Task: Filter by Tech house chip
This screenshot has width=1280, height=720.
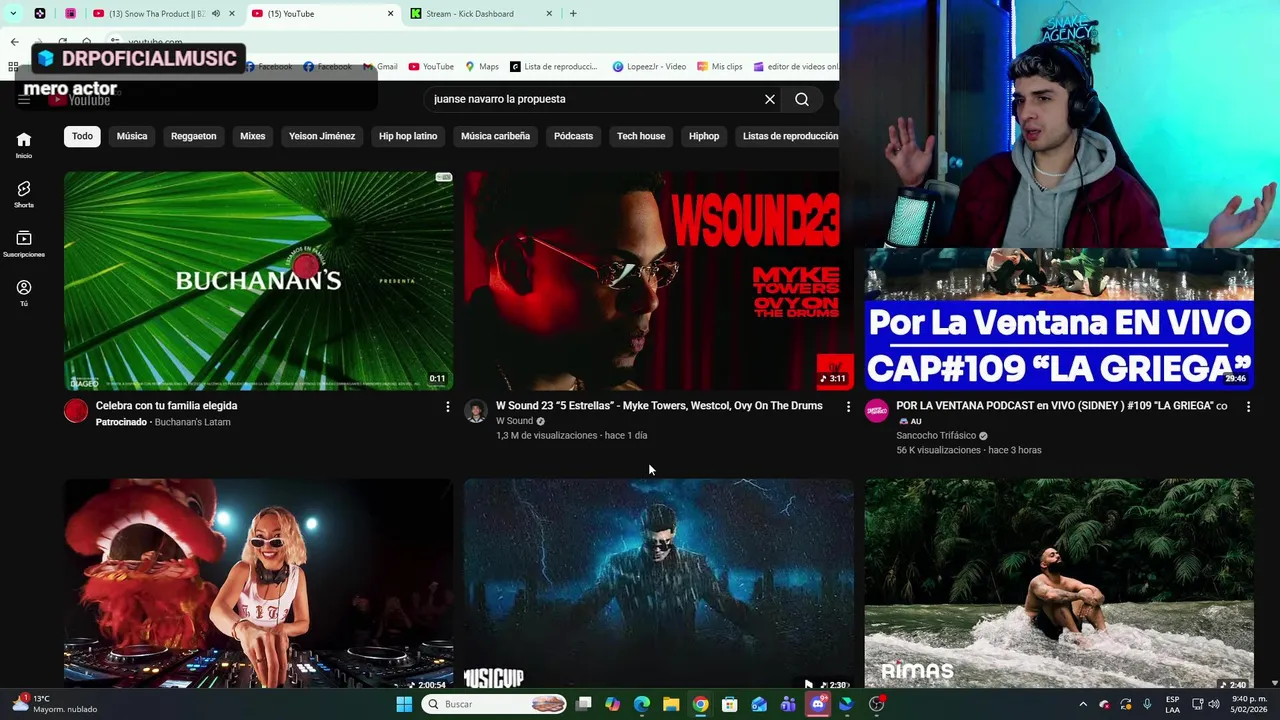Action: [641, 136]
